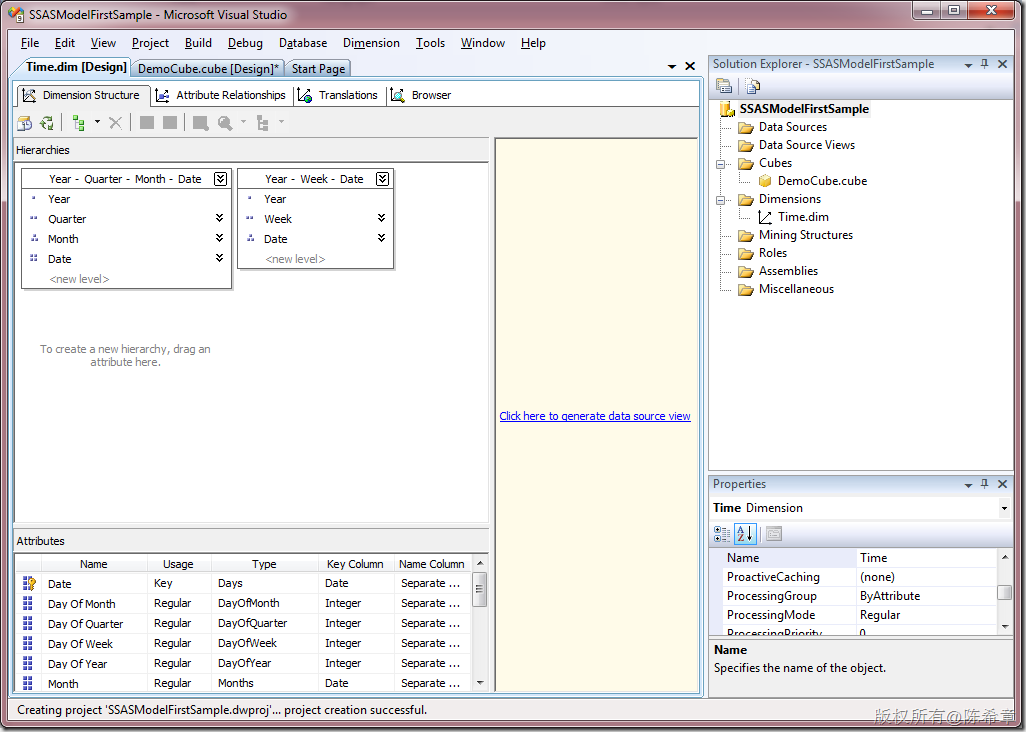The width and height of the screenshot is (1026, 732).
Task: Click the Delete (X) toolbar icon
Action: point(115,122)
